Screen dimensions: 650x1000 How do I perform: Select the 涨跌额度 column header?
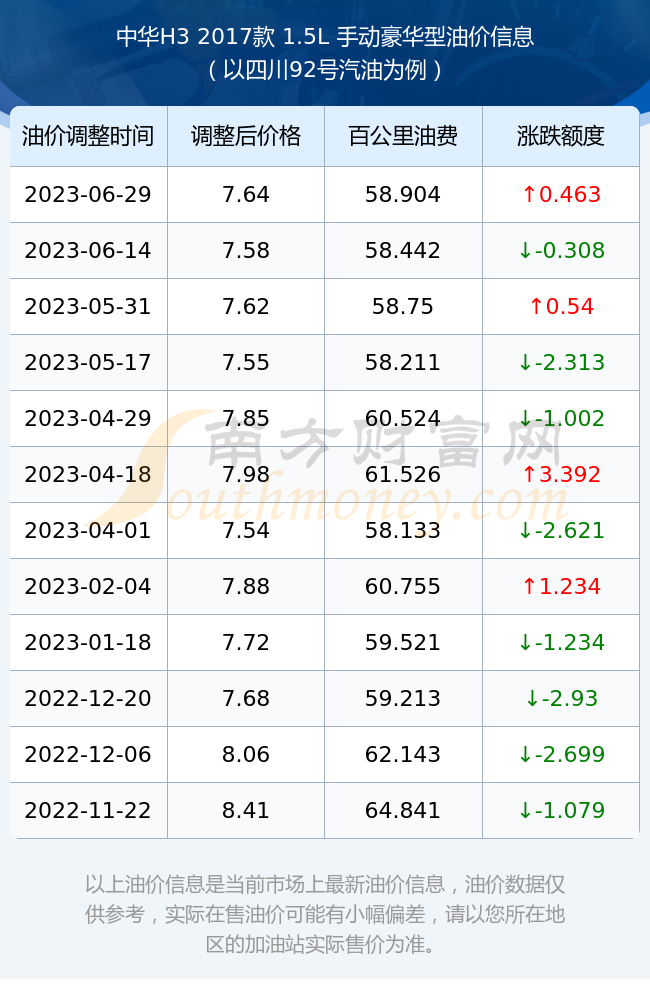(x=561, y=136)
